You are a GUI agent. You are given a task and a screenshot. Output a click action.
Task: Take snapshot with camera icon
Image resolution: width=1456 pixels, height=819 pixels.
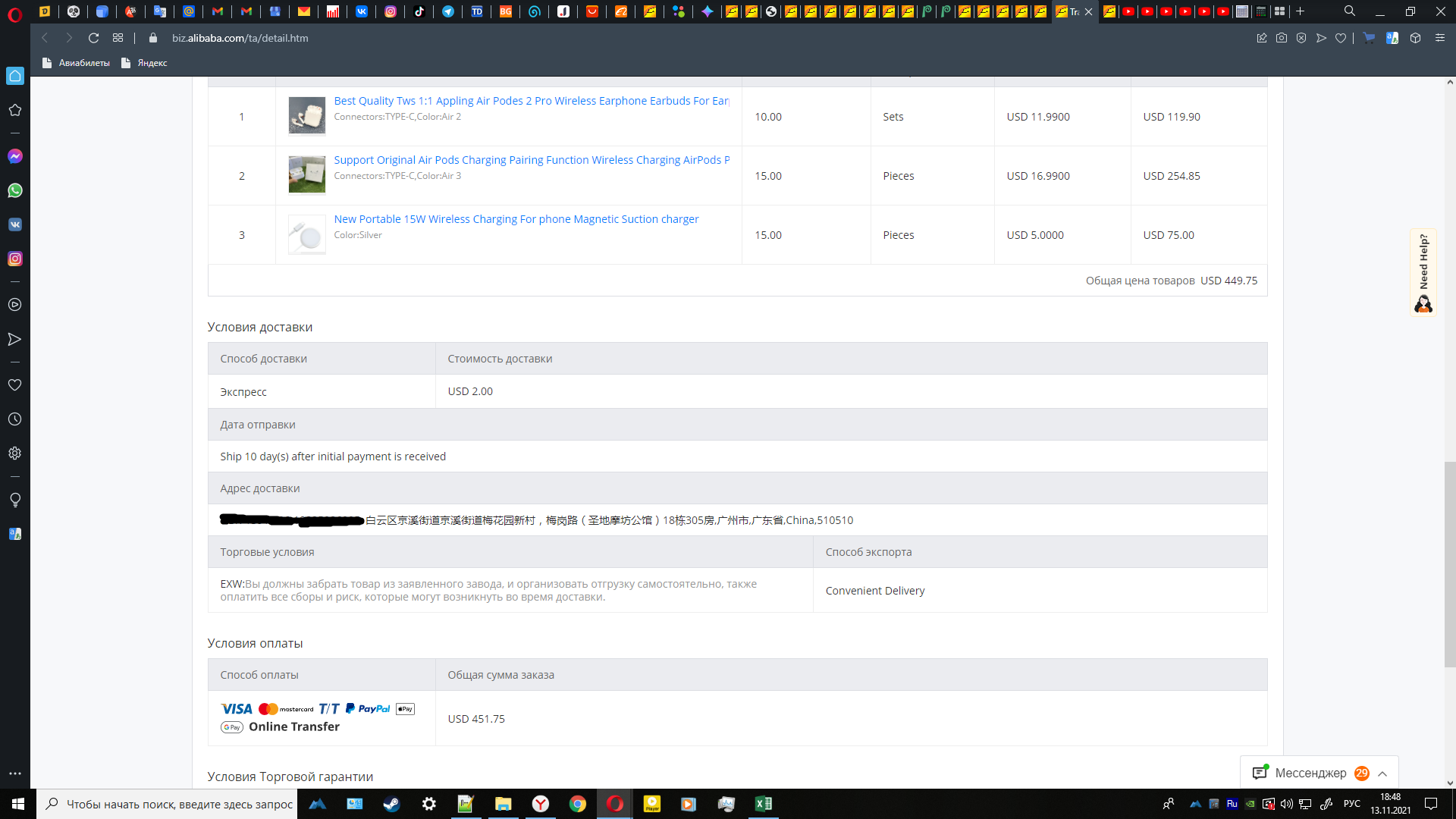click(x=1282, y=38)
